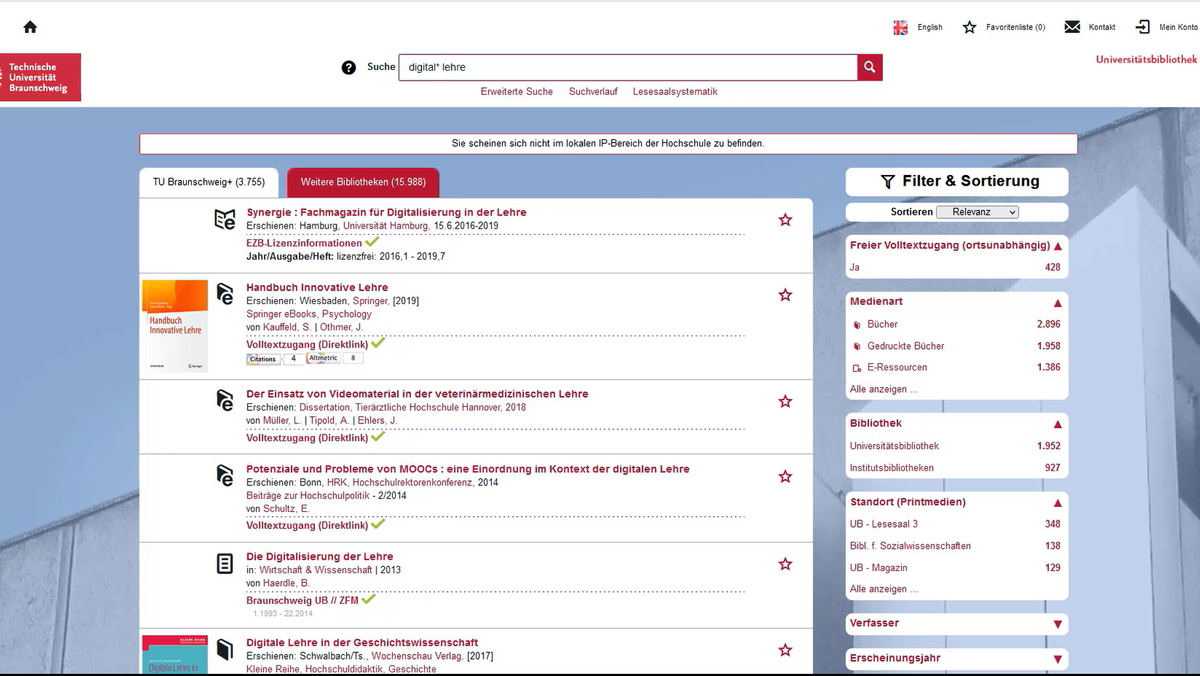The image size is (1200, 676).
Task: Open the Mein Konto login icon
Action: click(x=1143, y=27)
